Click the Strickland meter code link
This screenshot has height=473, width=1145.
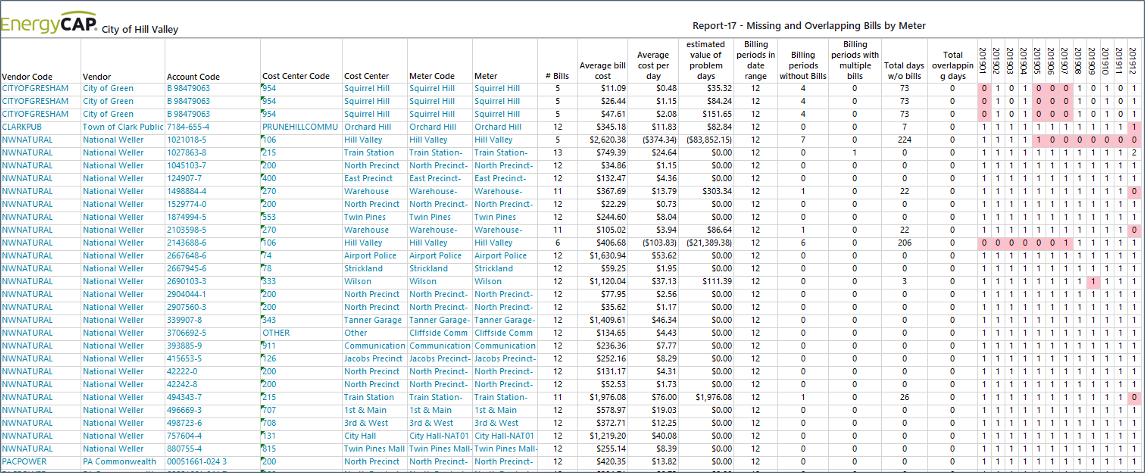pyautogui.click(x=428, y=268)
